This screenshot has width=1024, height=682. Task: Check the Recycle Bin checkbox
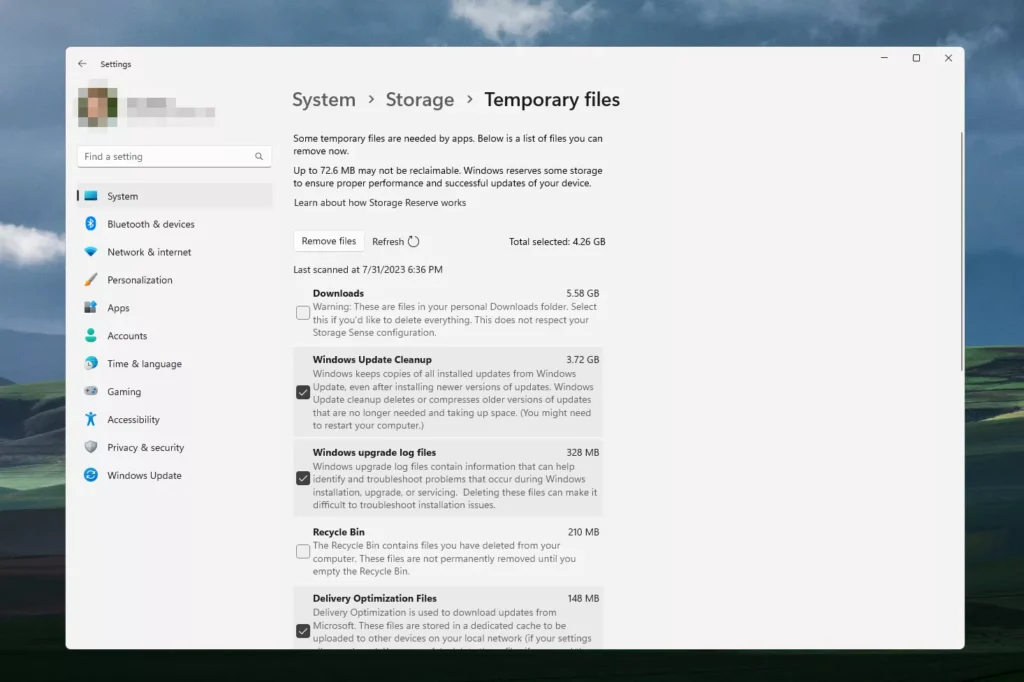point(303,551)
